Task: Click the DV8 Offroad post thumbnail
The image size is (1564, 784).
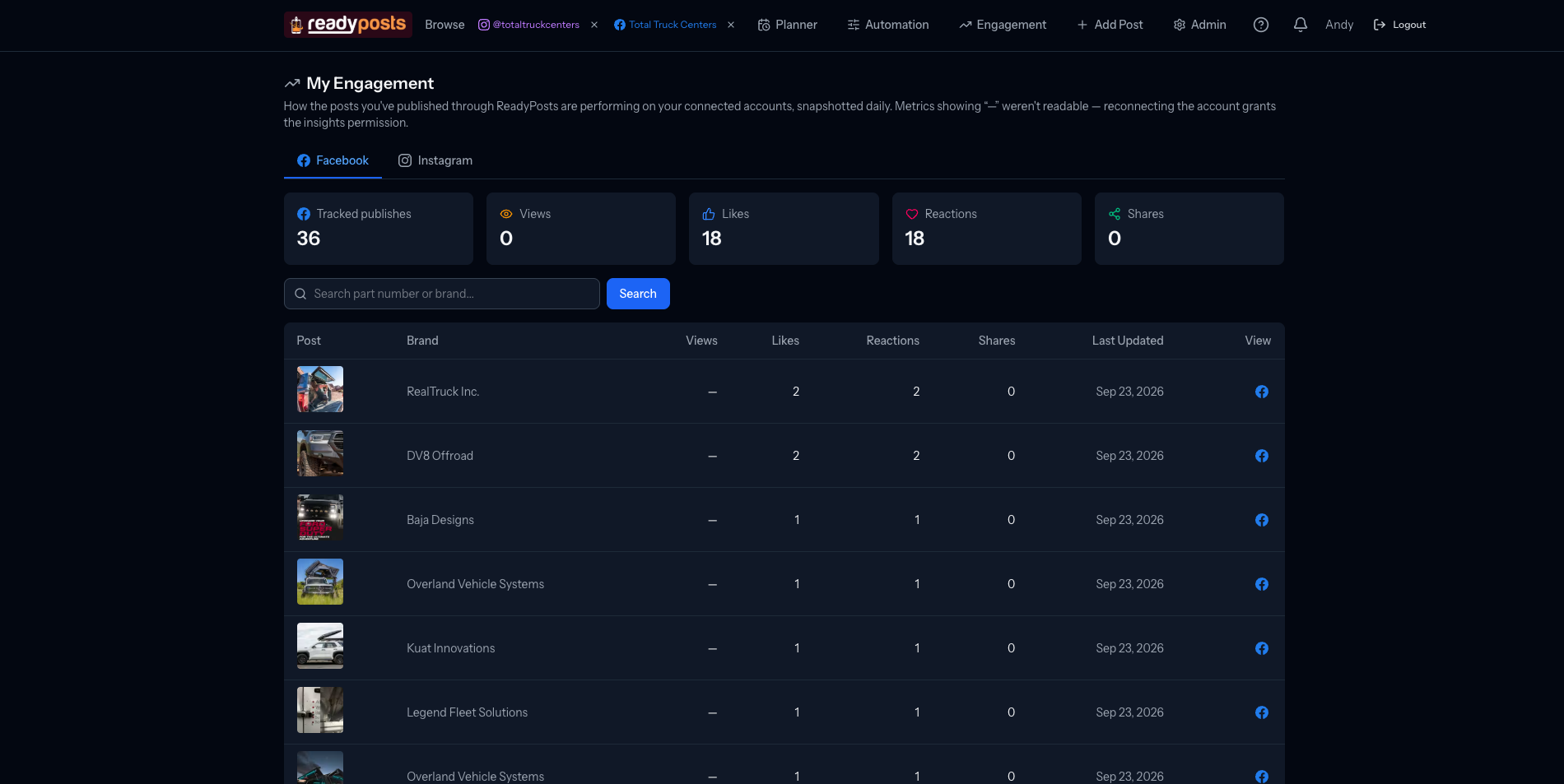Action: tap(320, 453)
